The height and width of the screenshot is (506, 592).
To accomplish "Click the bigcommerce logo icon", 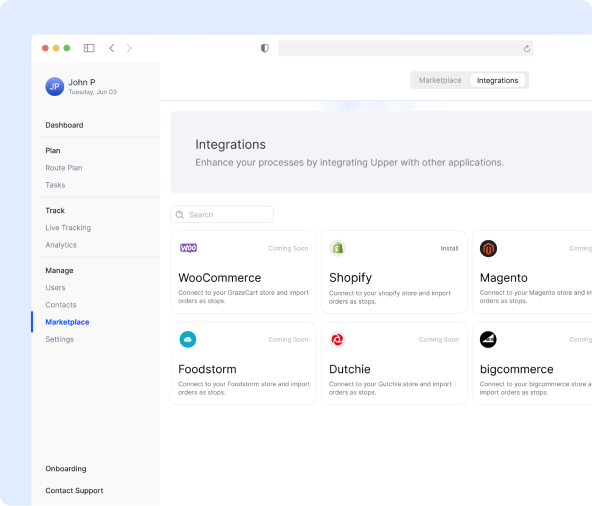I will pos(488,339).
